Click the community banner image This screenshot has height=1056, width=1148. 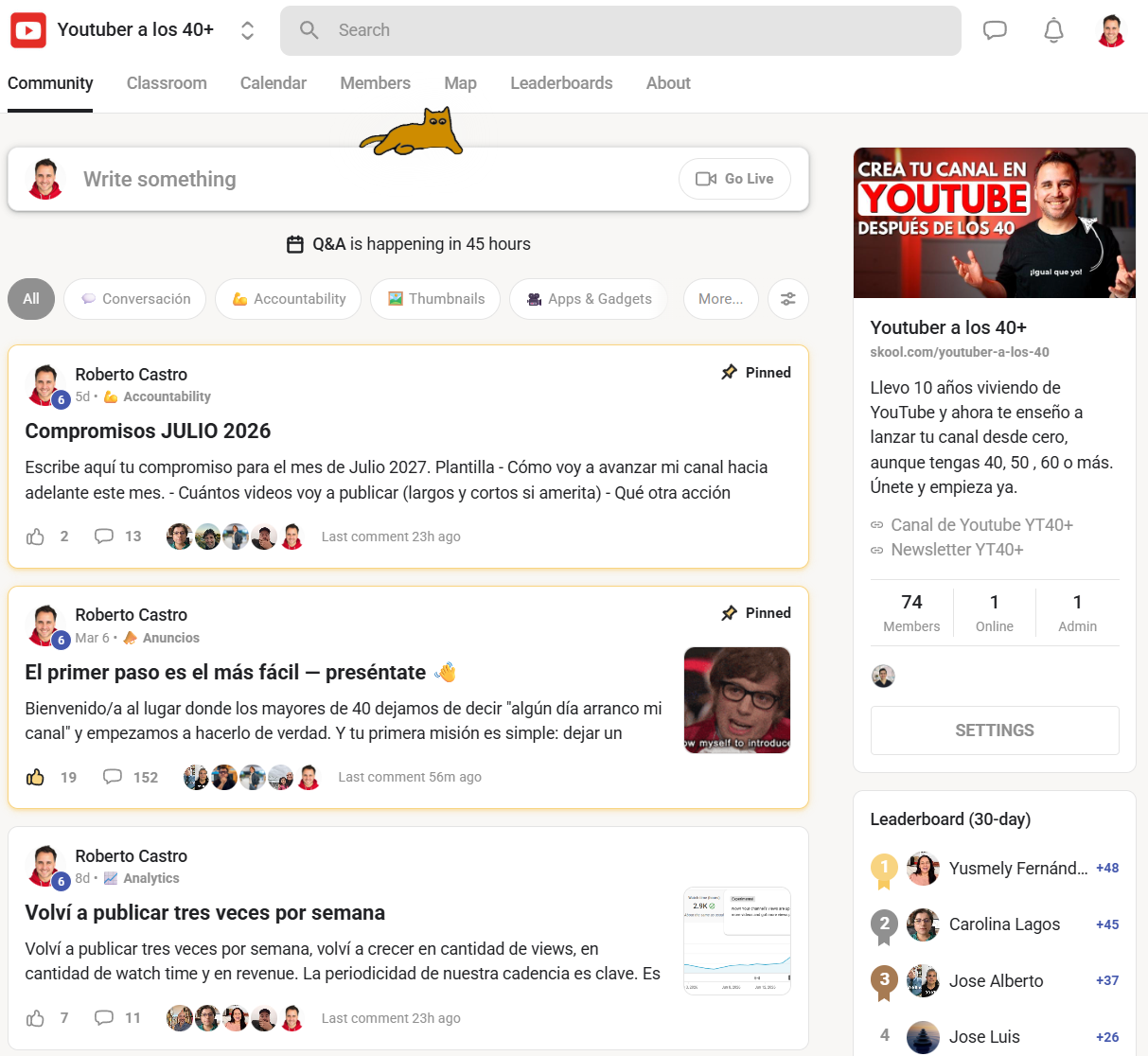point(995,222)
